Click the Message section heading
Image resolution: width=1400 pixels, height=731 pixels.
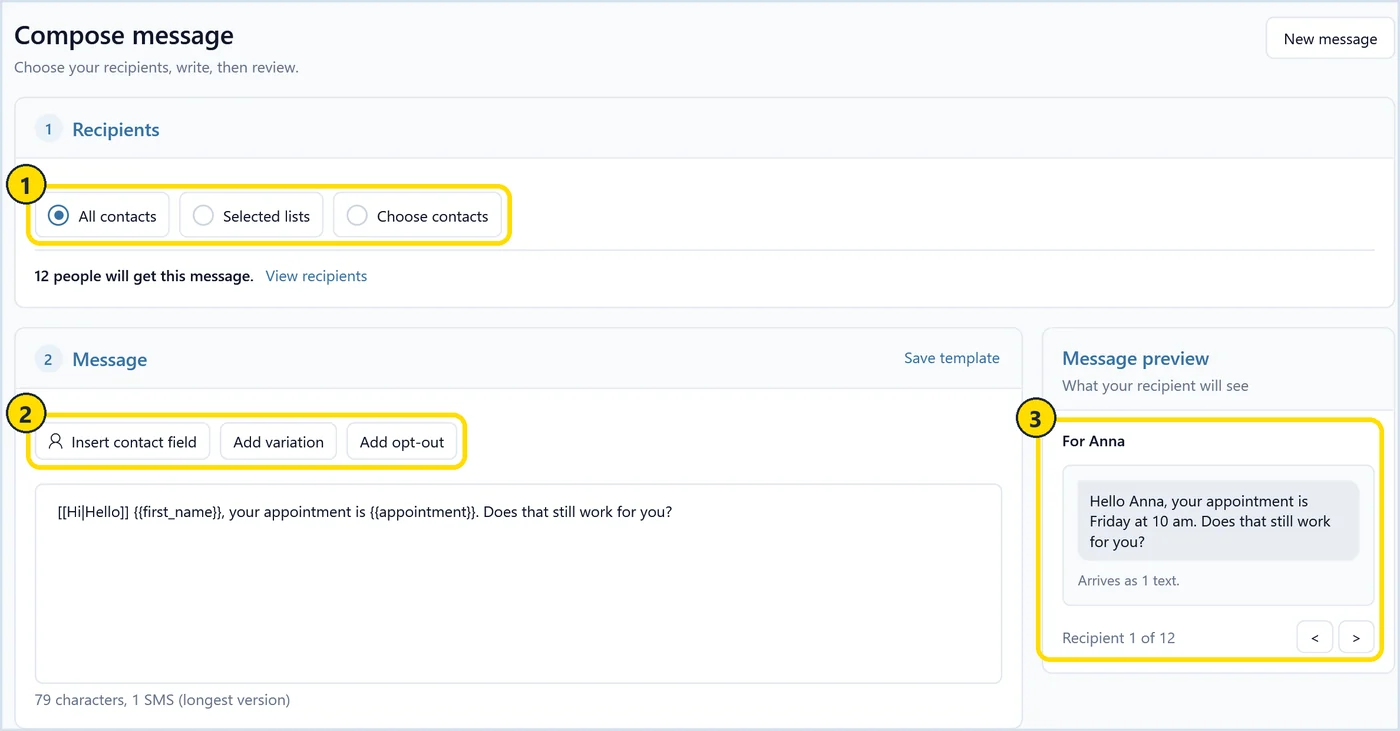109,359
